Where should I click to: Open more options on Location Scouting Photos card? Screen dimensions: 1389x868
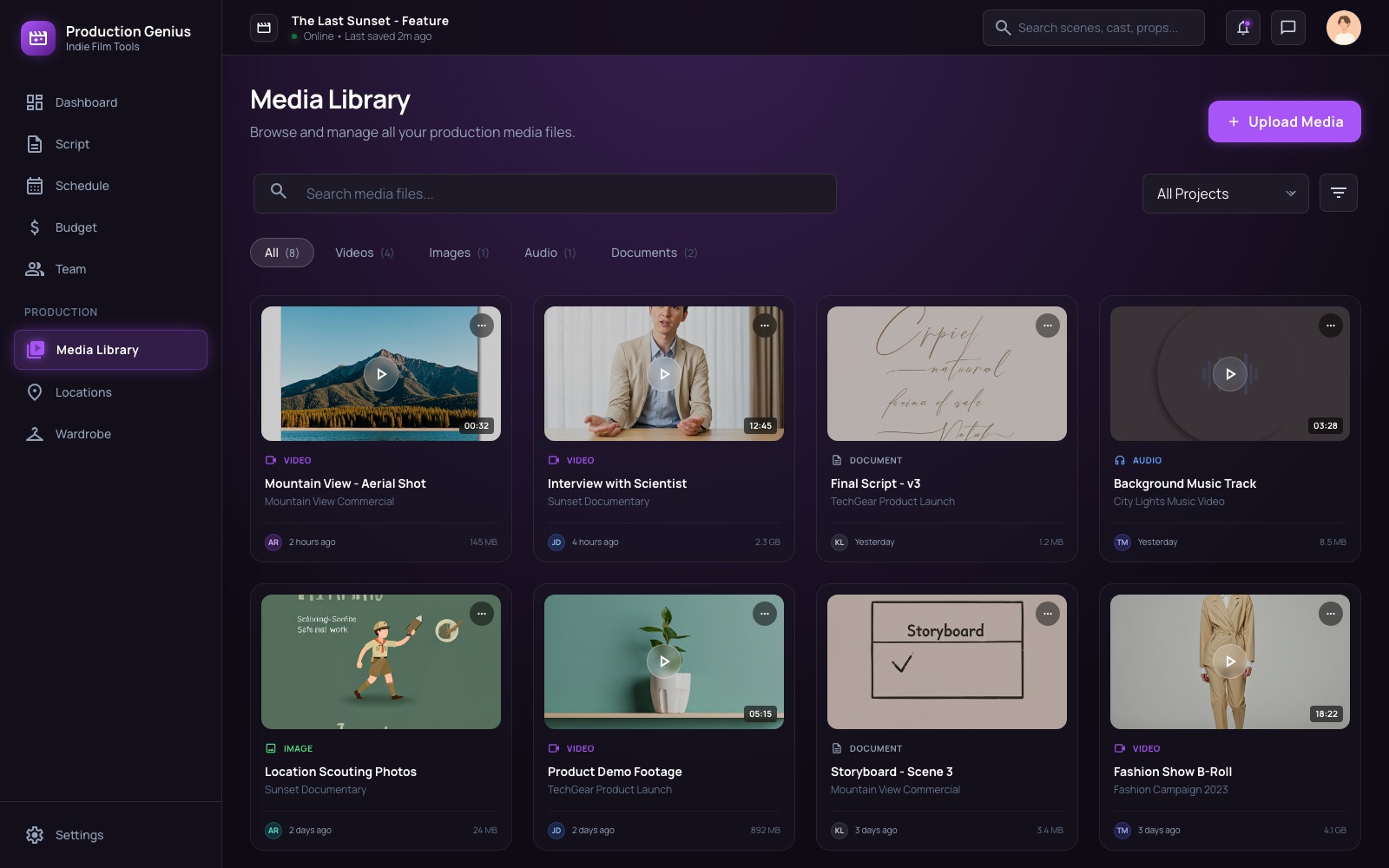482,614
